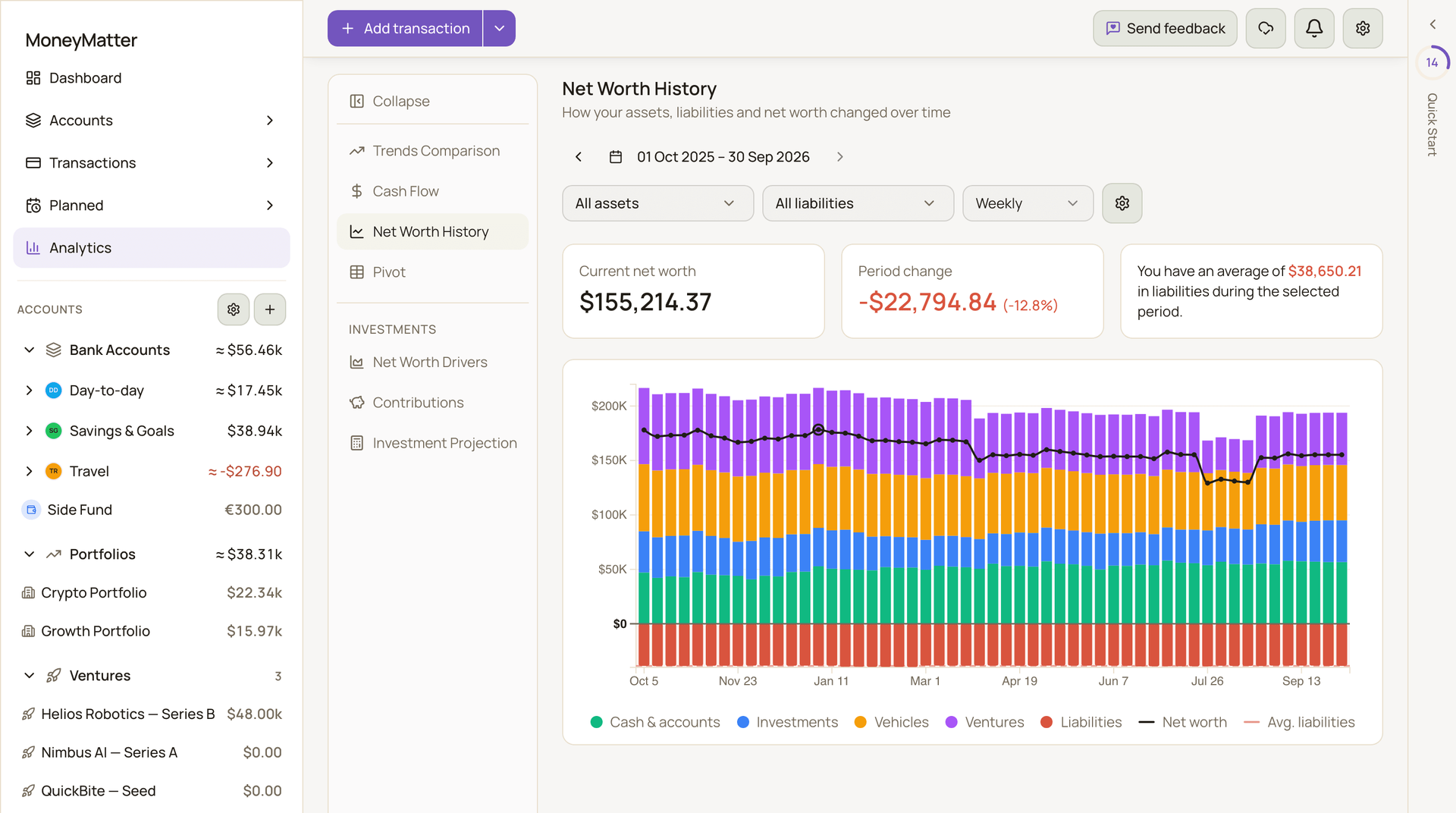Screen dimensions: 1456x813
Task: Click the Collapse panel icon
Action: [x=356, y=102]
